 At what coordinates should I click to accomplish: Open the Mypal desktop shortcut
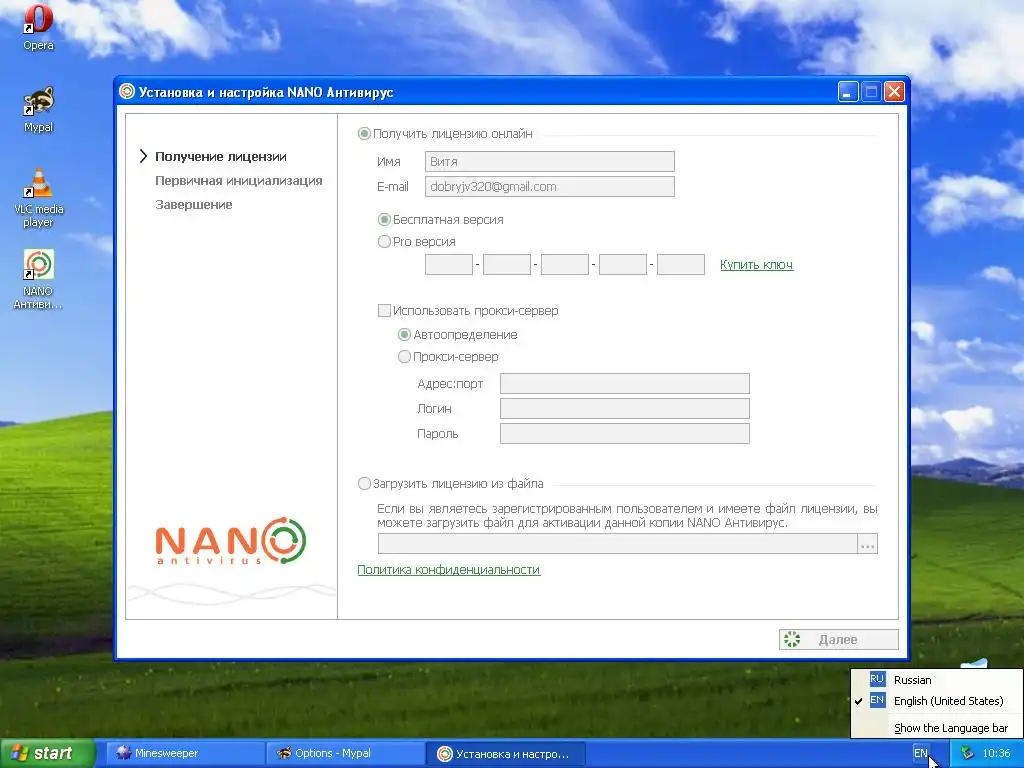click(38, 109)
